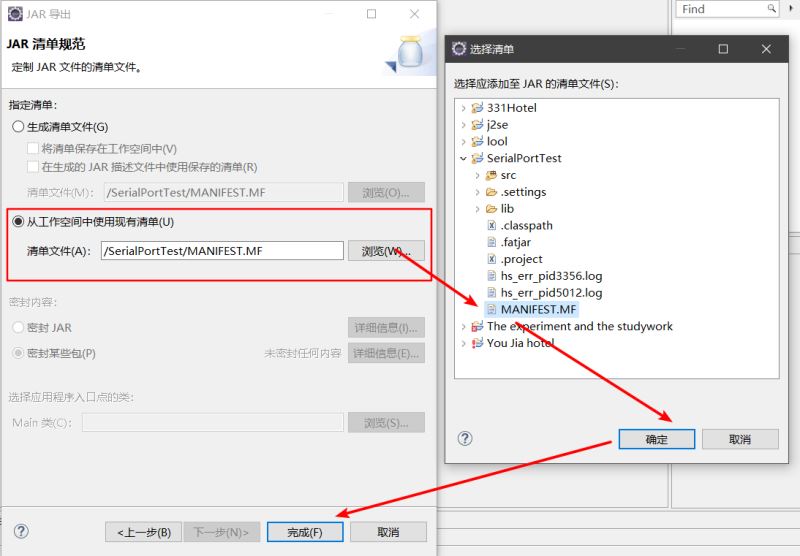Image resolution: width=800 pixels, height=556 pixels.
Task: Expand the You Jia hotel node
Action: pos(463,343)
